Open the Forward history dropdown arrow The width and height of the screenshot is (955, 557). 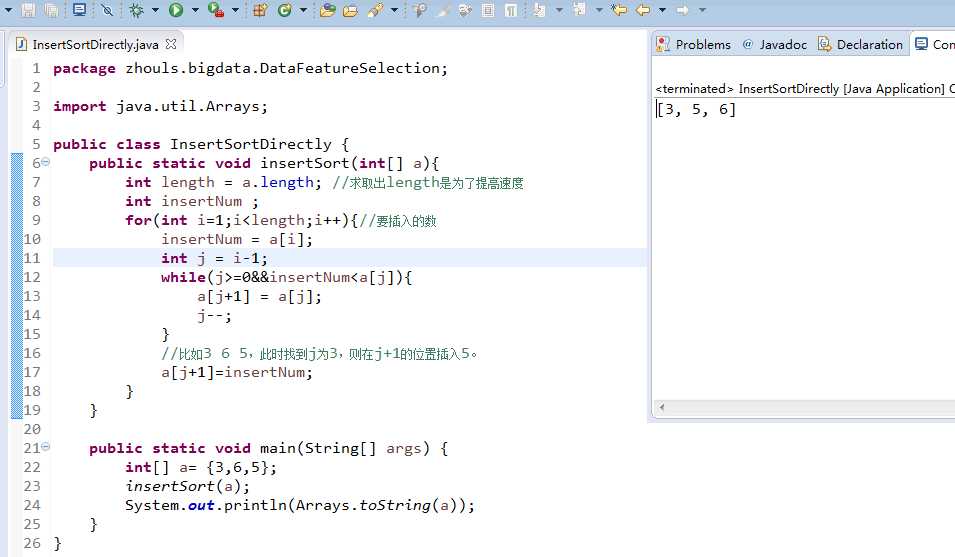point(702,10)
